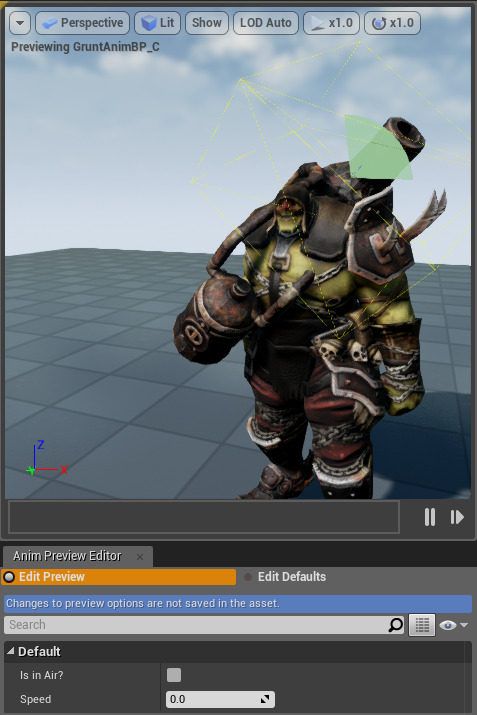Open the view options eye dropdown
Viewport: 477px width, 715px height.
[x=454, y=625]
